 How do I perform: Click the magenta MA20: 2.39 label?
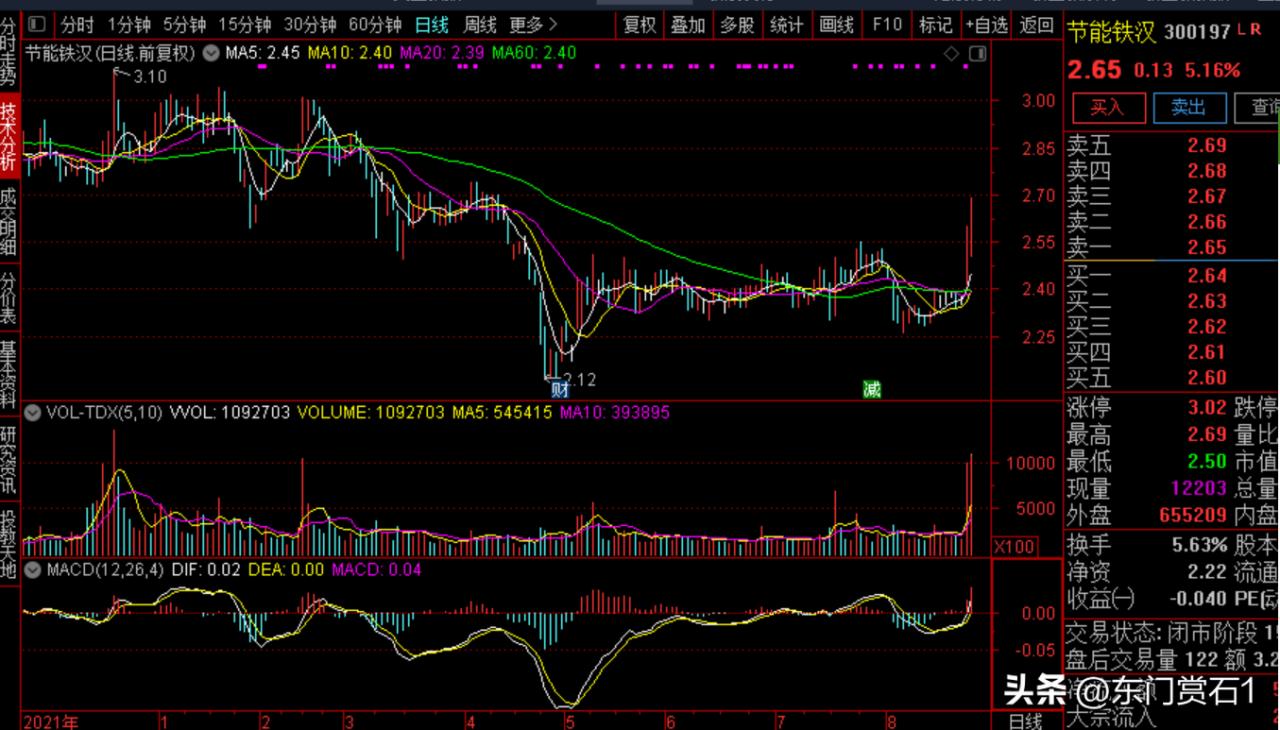coord(442,52)
